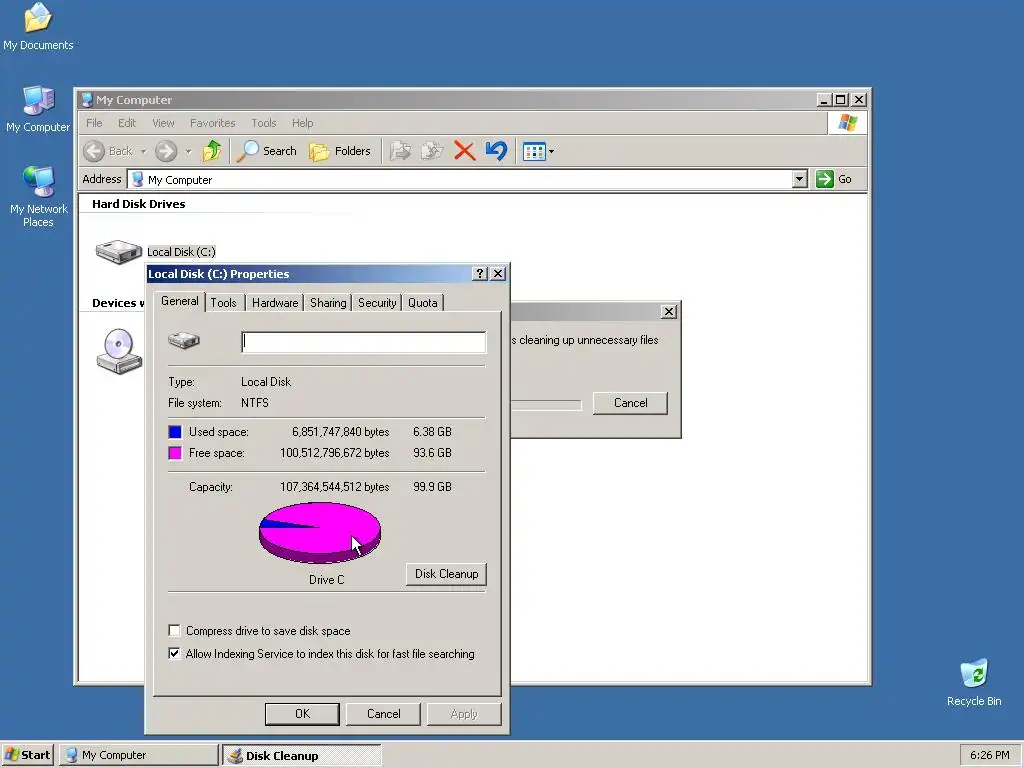Switch to the Sharing tab

(x=328, y=303)
